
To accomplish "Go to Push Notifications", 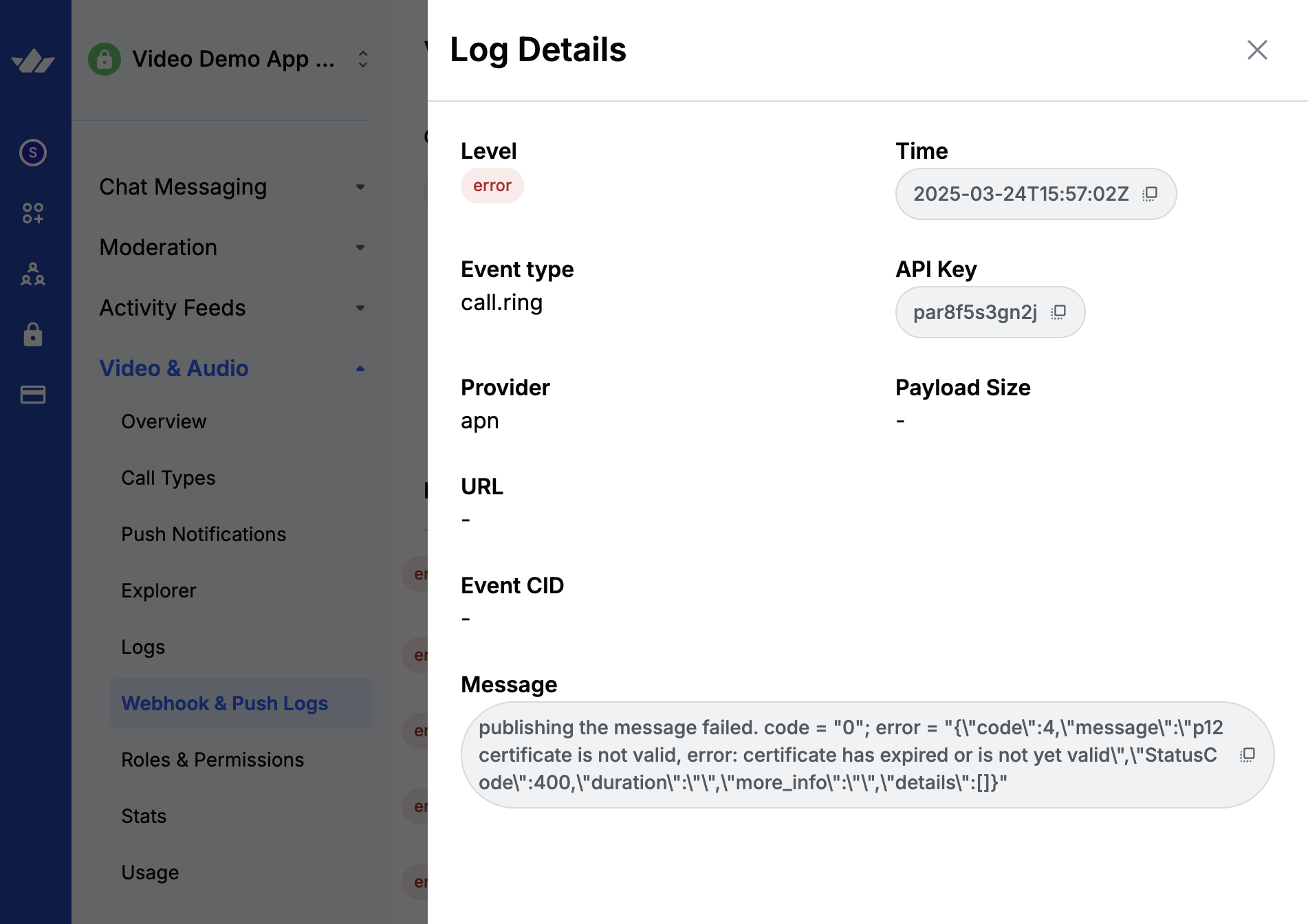I will [x=204, y=534].
